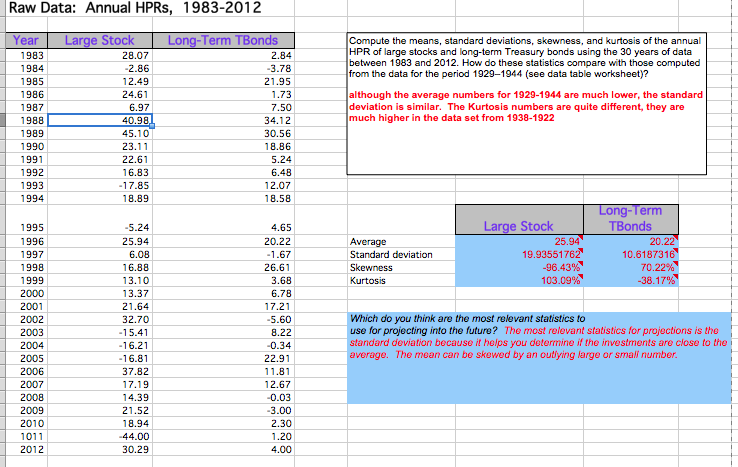Select the 30.29 cell for 2012

tap(100, 450)
